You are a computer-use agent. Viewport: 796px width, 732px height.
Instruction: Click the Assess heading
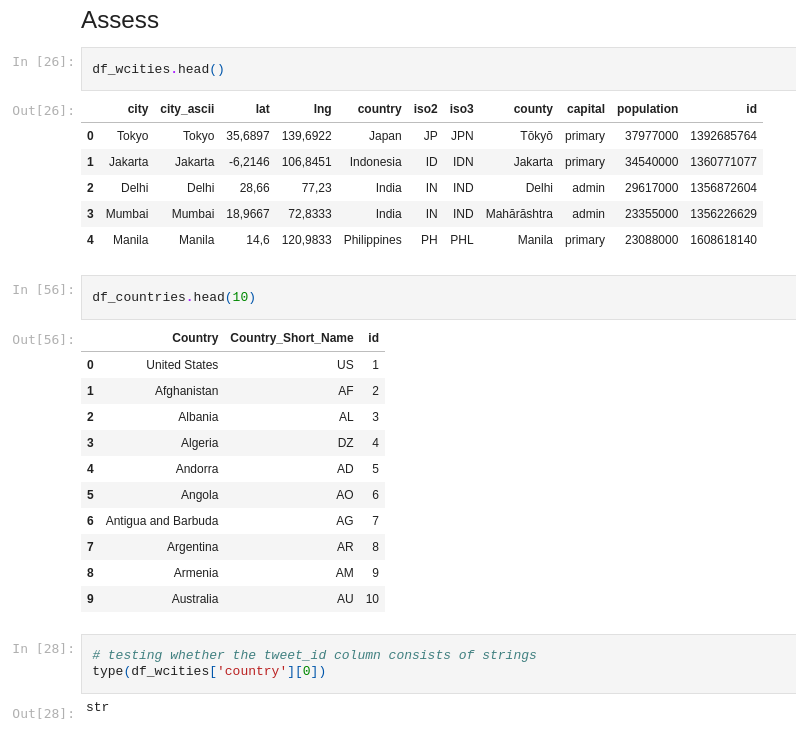tap(120, 20)
